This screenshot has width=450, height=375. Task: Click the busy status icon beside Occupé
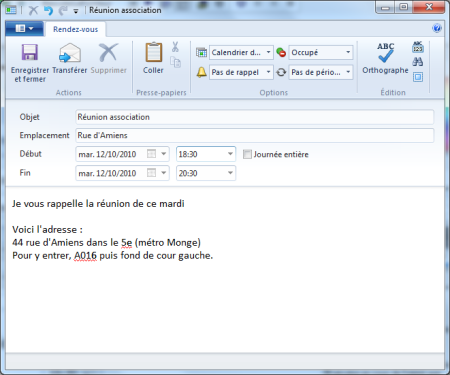pos(281,52)
